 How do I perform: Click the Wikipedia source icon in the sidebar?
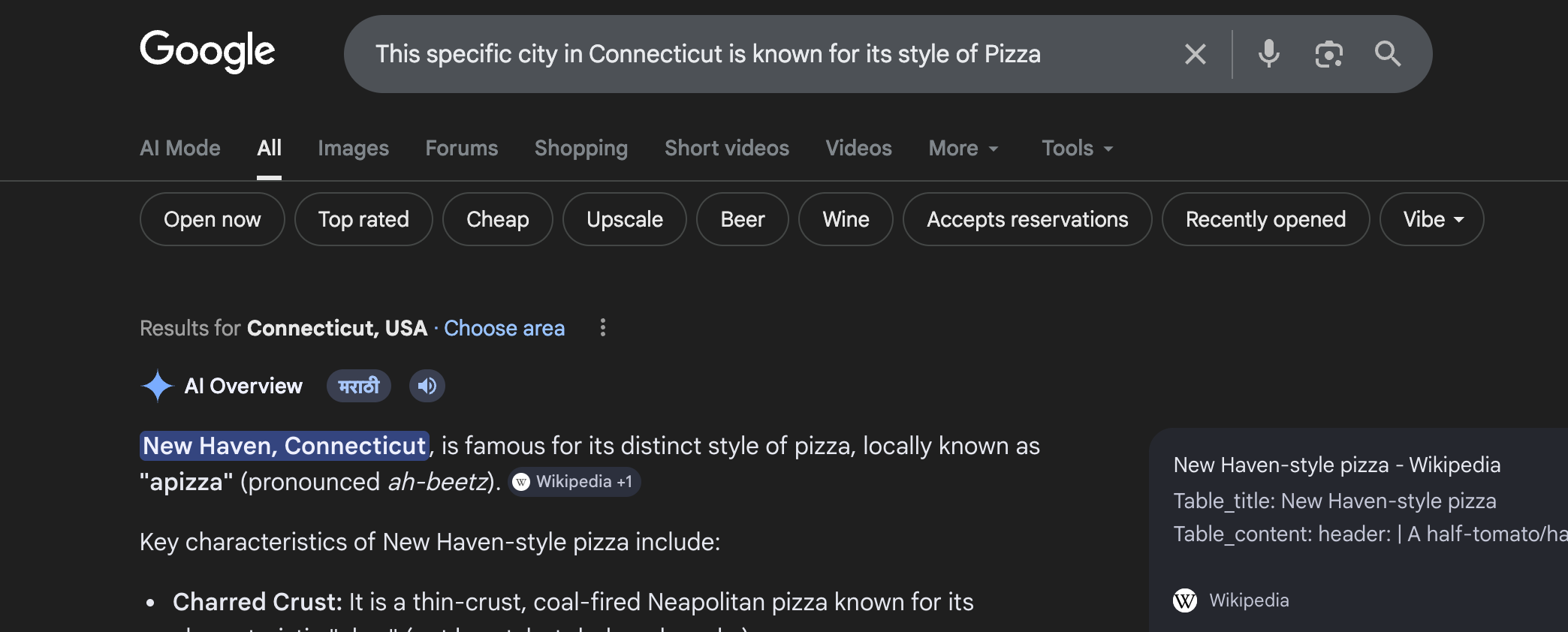(x=1184, y=600)
